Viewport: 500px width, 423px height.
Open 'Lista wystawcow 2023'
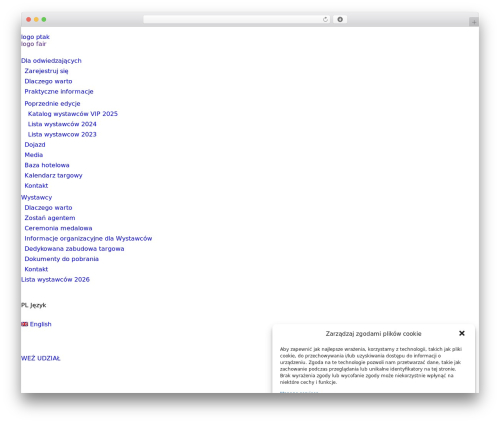click(x=62, y=135)
